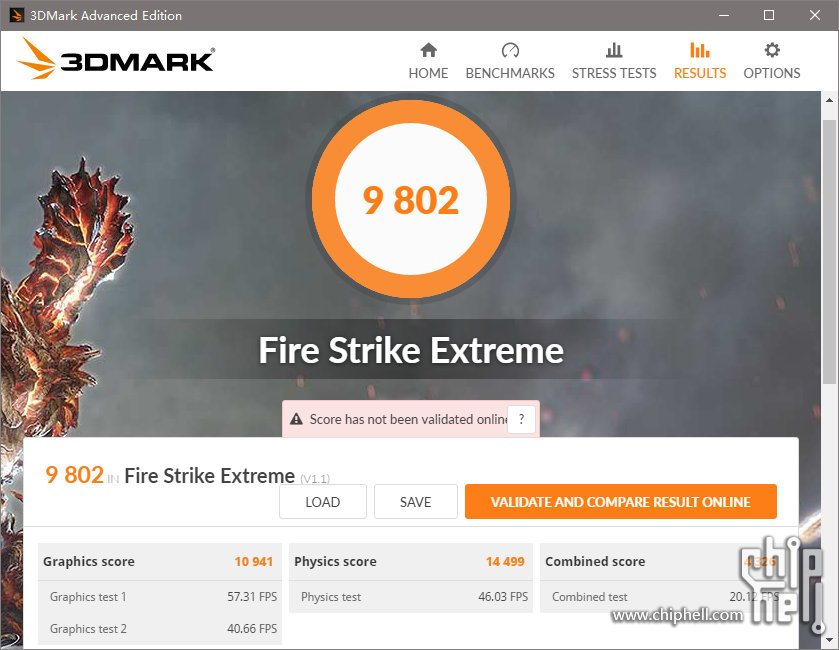This screenshot has height=650, width=839.
Task: Click the scrollbar up arrow
Action: click(x=829, y=100)
